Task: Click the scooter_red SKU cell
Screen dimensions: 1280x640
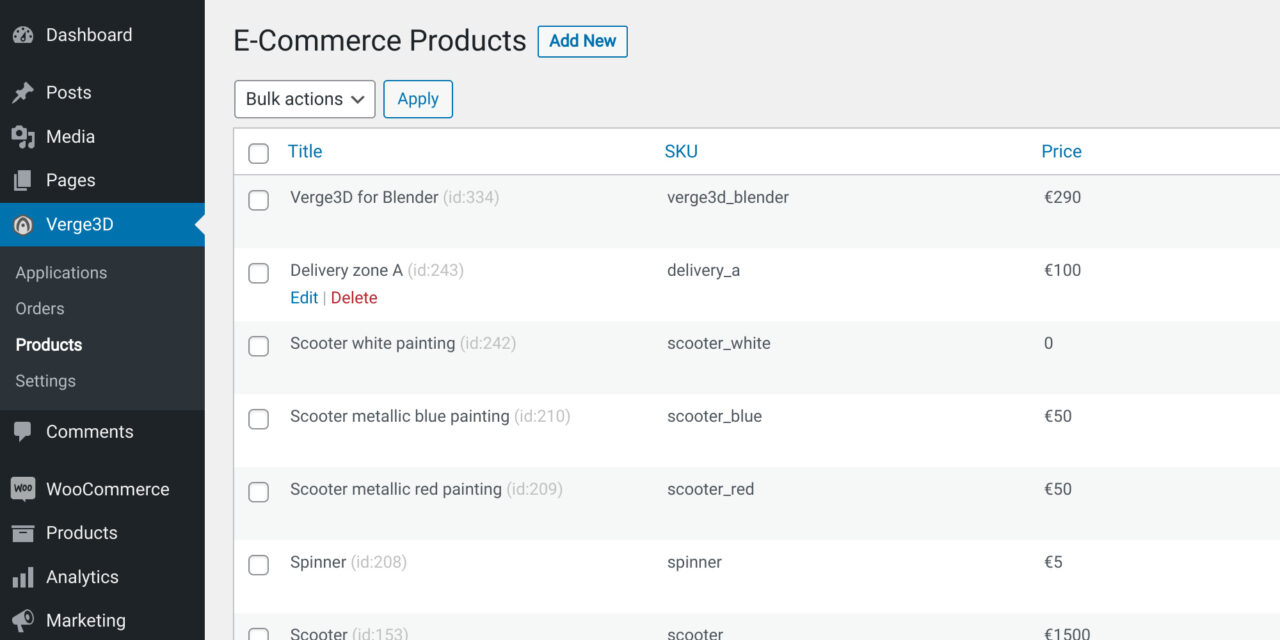Action: (710, 490)
